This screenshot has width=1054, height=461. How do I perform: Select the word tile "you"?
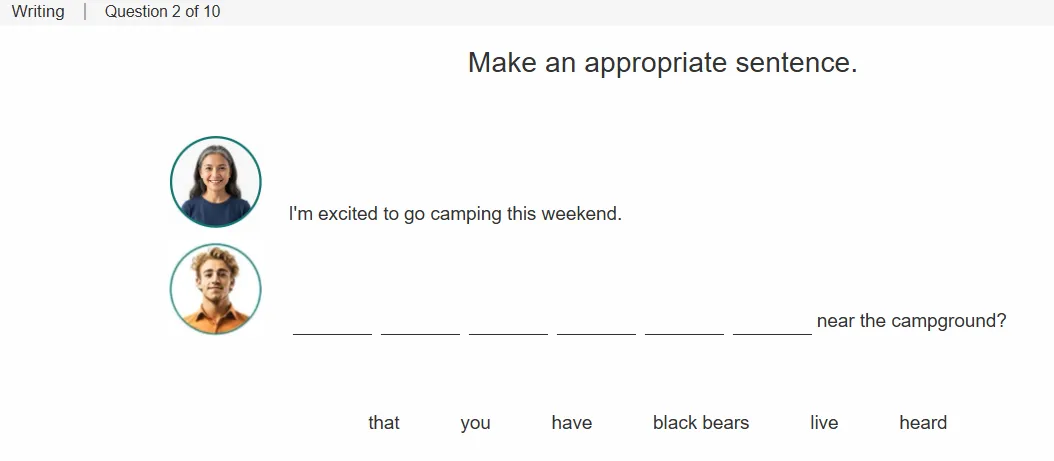(475, 423)
